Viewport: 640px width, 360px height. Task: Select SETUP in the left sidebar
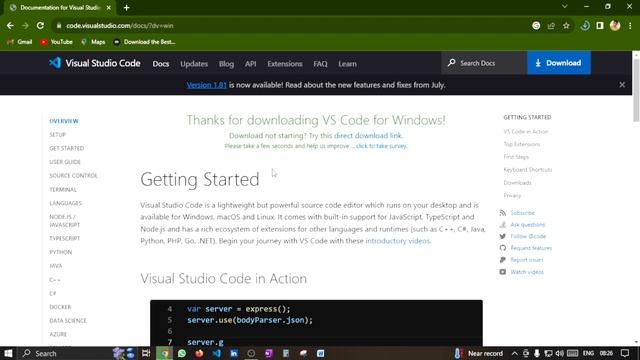pyautogui.click(x=58, y=135)
